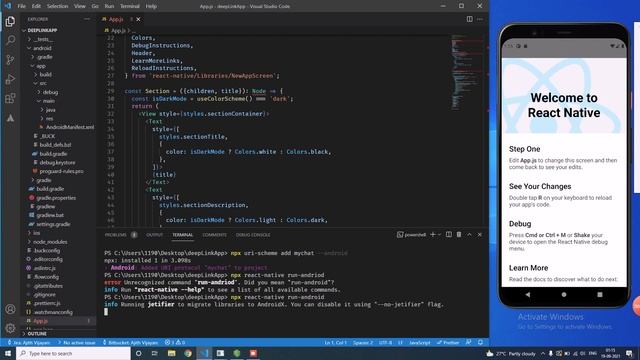
Task: Open the Run menu
Action: (x=109, y=6)
